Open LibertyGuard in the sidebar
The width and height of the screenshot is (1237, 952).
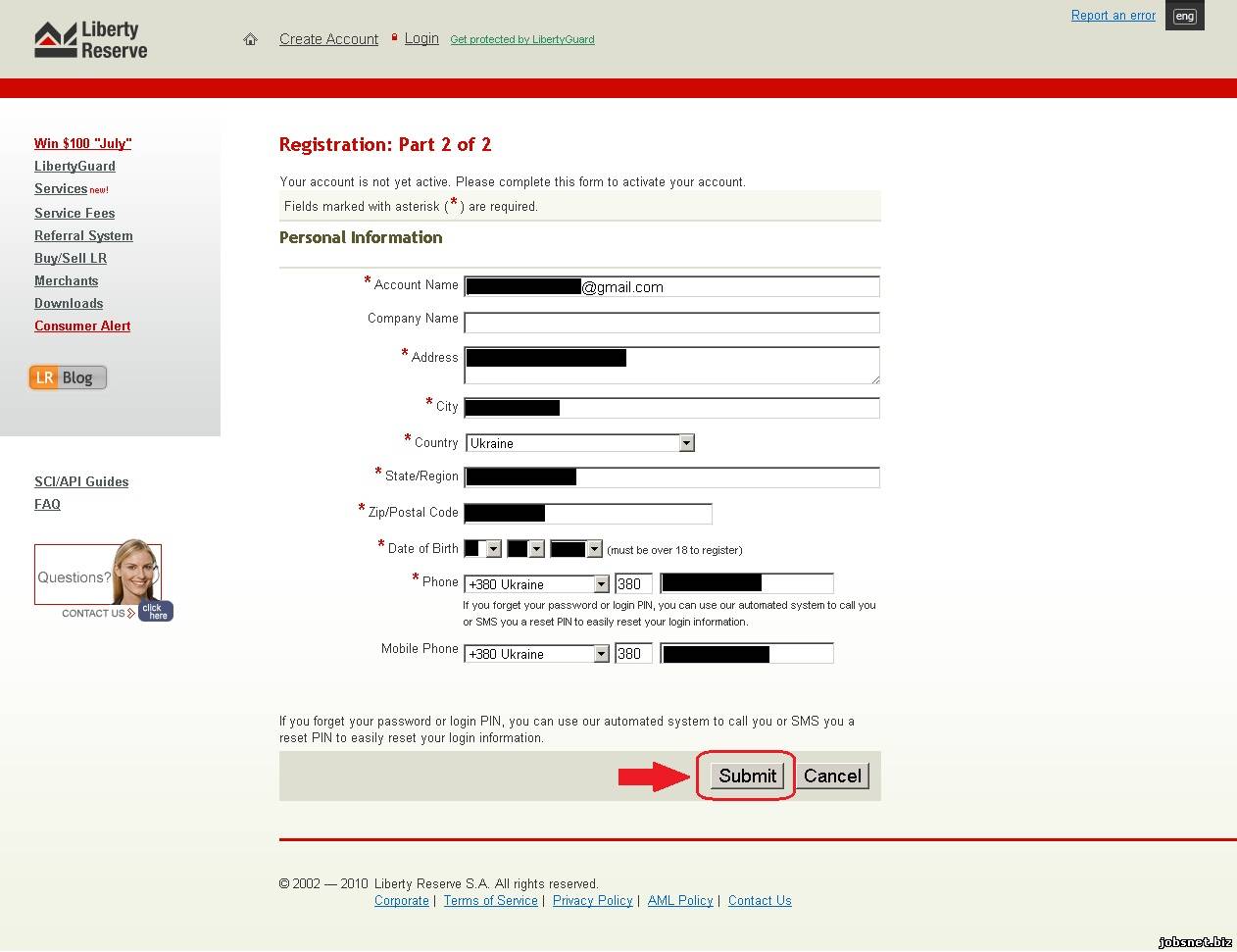tap(74, 167)
